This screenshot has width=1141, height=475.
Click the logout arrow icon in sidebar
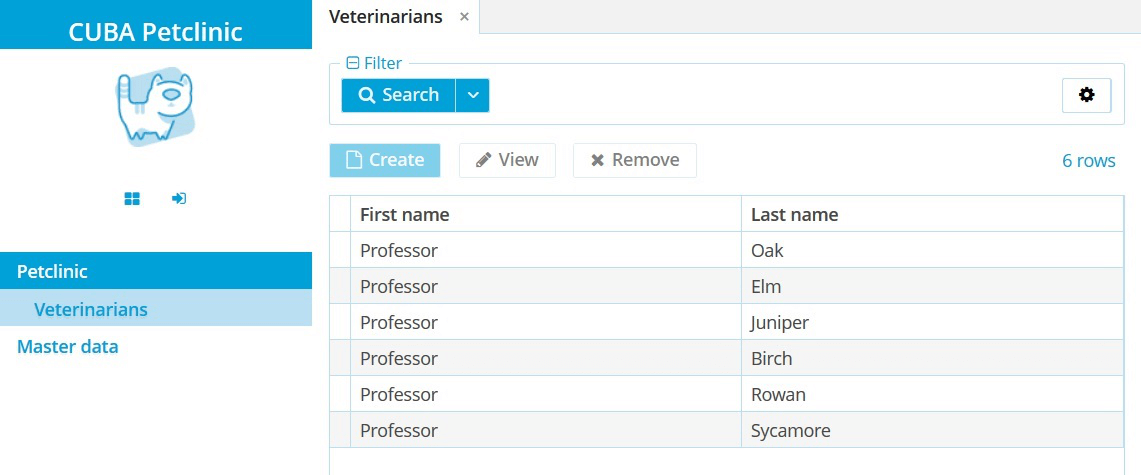179,199
